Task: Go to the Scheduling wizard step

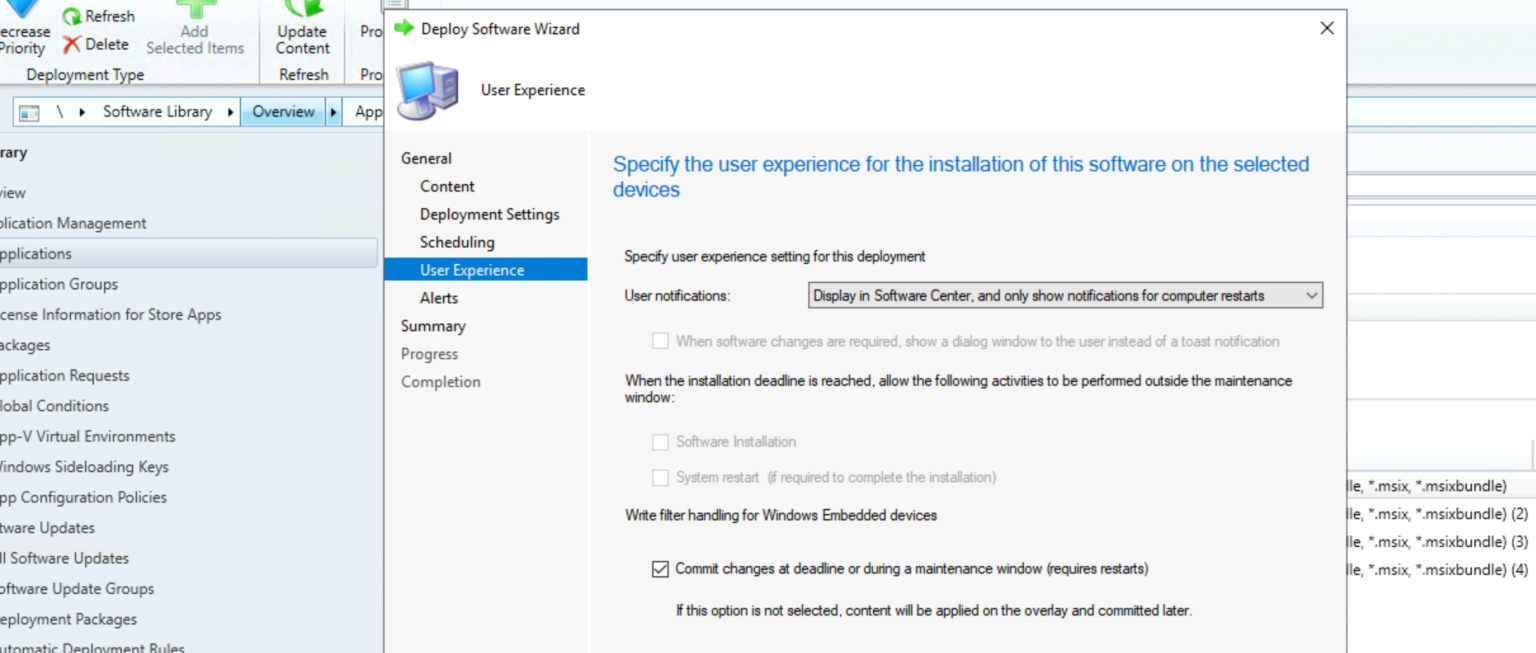Action: click(x=457, y=242)
